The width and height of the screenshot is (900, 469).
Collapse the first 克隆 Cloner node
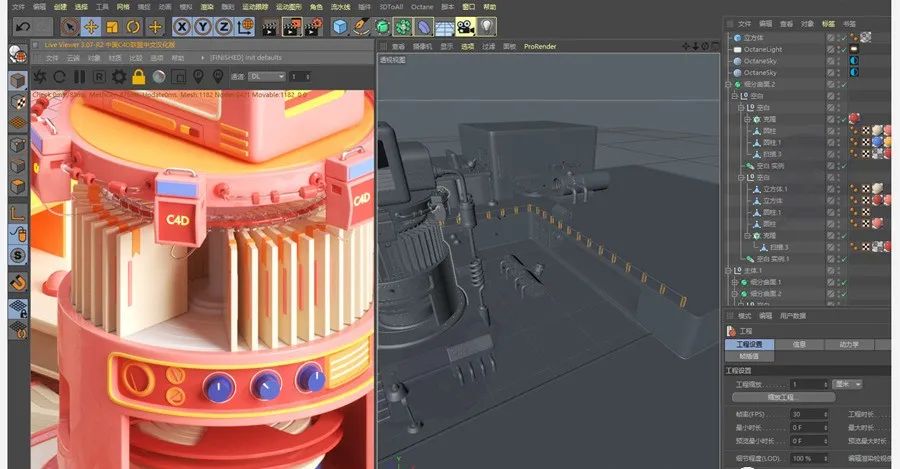point(748,119)
